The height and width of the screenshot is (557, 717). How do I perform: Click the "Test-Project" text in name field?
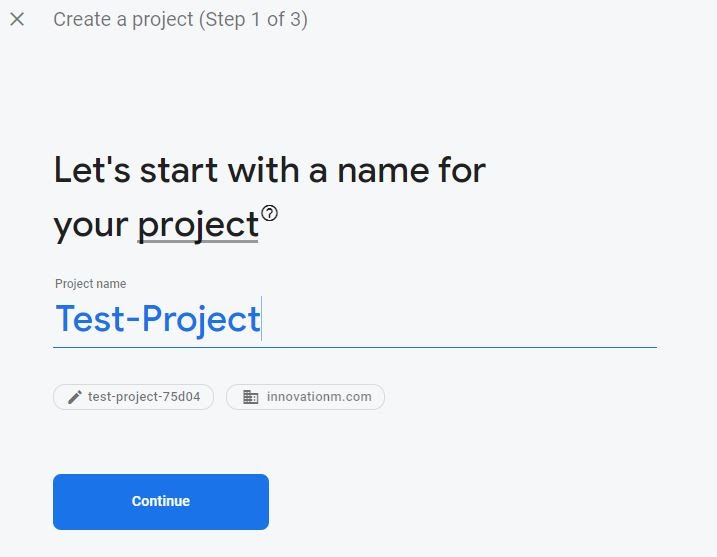(x=157, y=319)
